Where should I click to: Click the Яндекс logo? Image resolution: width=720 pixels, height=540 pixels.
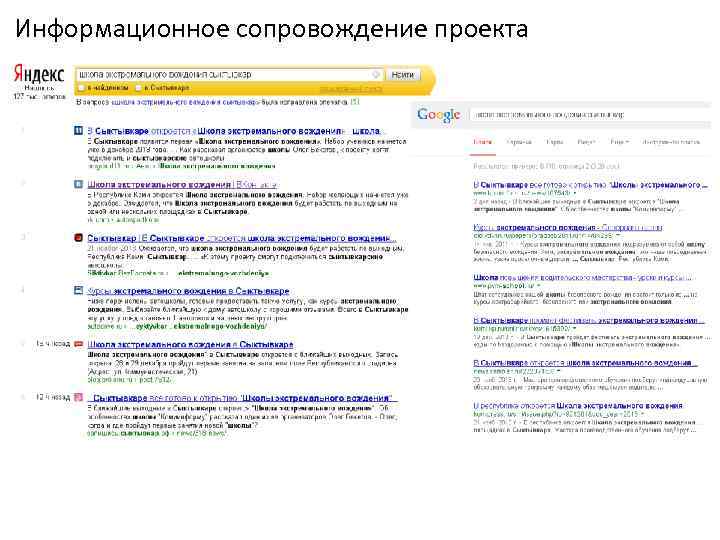click(x=39, y=74)
